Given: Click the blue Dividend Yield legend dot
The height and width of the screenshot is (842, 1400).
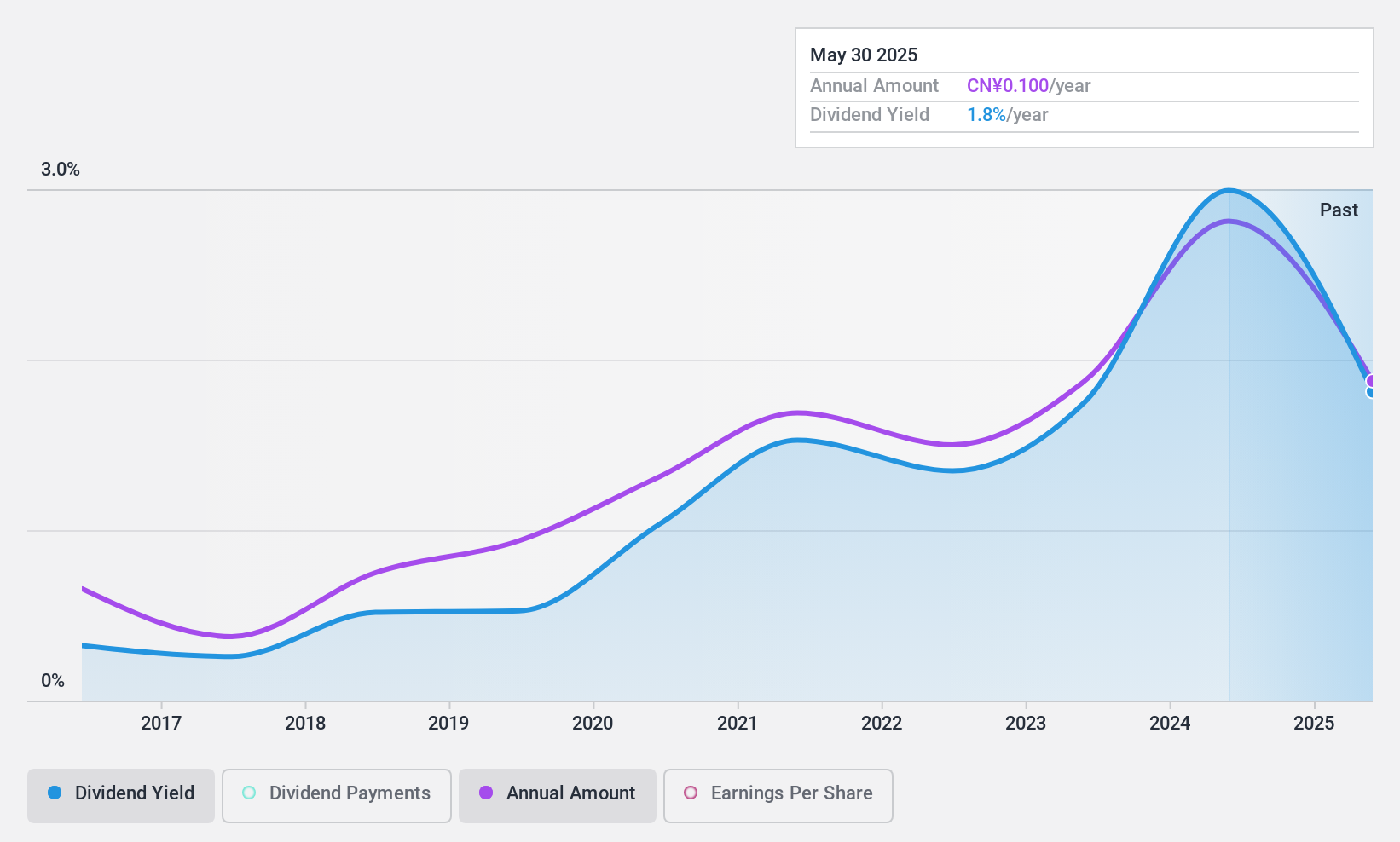Looking at the screenshot, I should tap(55, 793).
